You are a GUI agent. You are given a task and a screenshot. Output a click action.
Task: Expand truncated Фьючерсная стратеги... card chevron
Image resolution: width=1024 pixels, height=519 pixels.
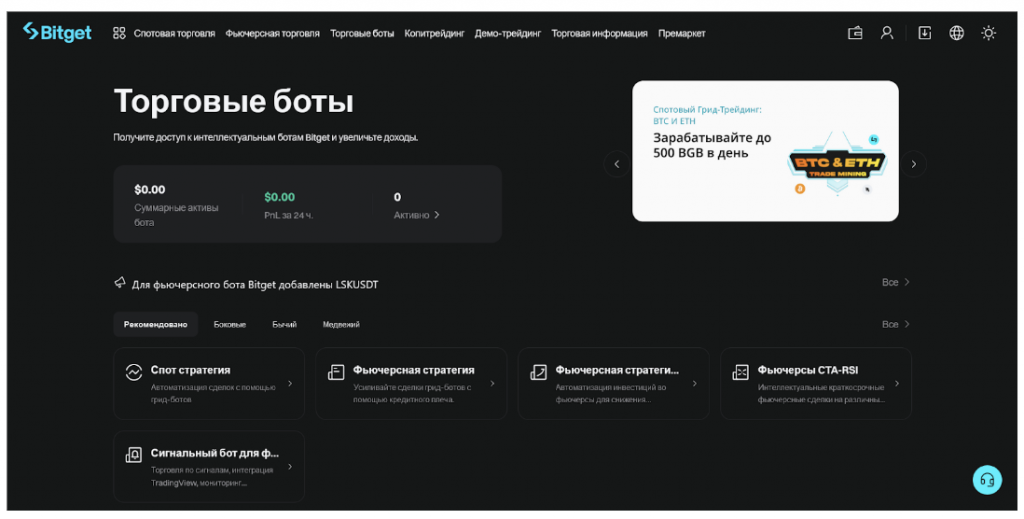pos(694,383)
